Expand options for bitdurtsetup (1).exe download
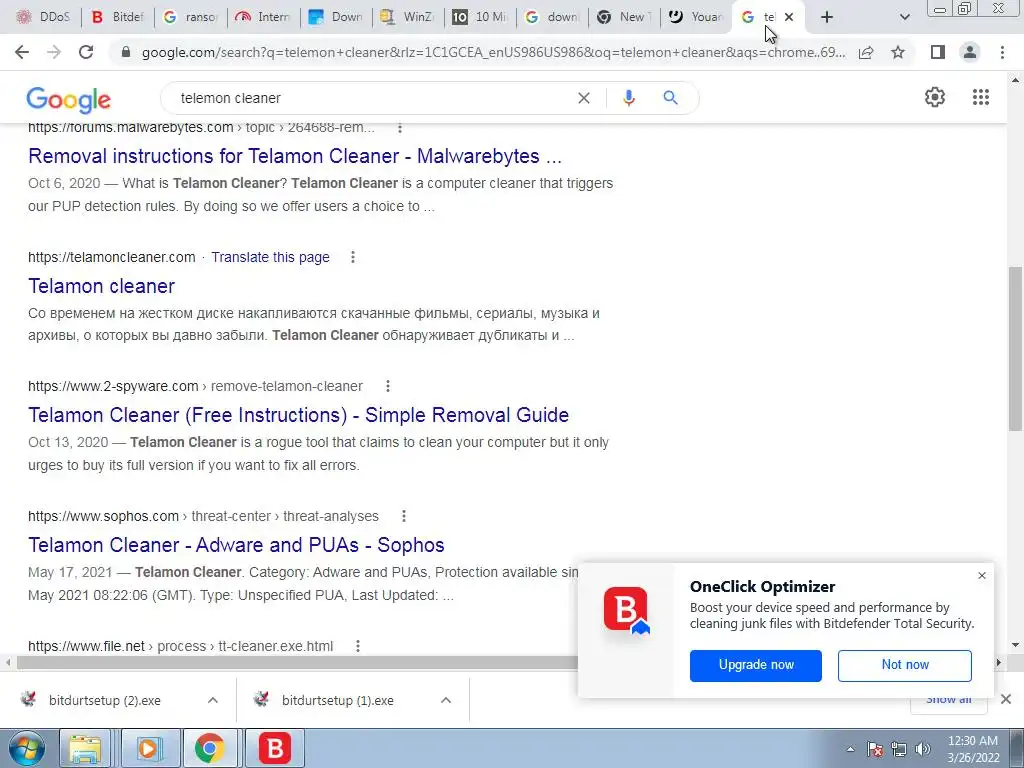 [x=446, y=700]
